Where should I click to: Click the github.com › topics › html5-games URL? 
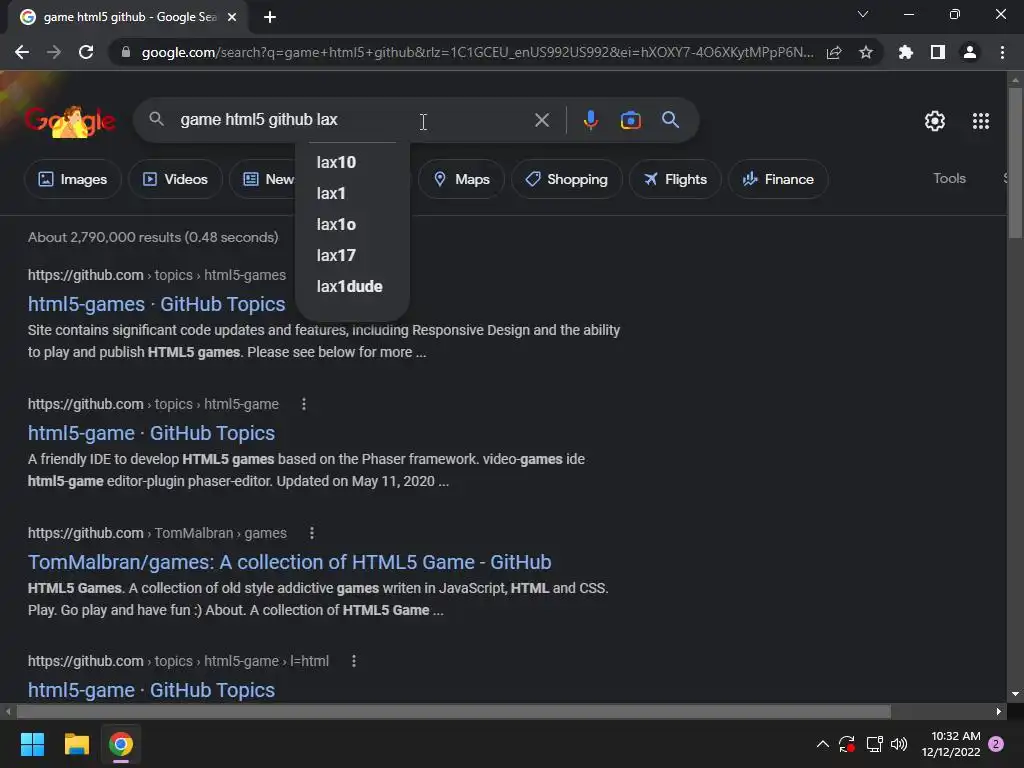(157, 275)
